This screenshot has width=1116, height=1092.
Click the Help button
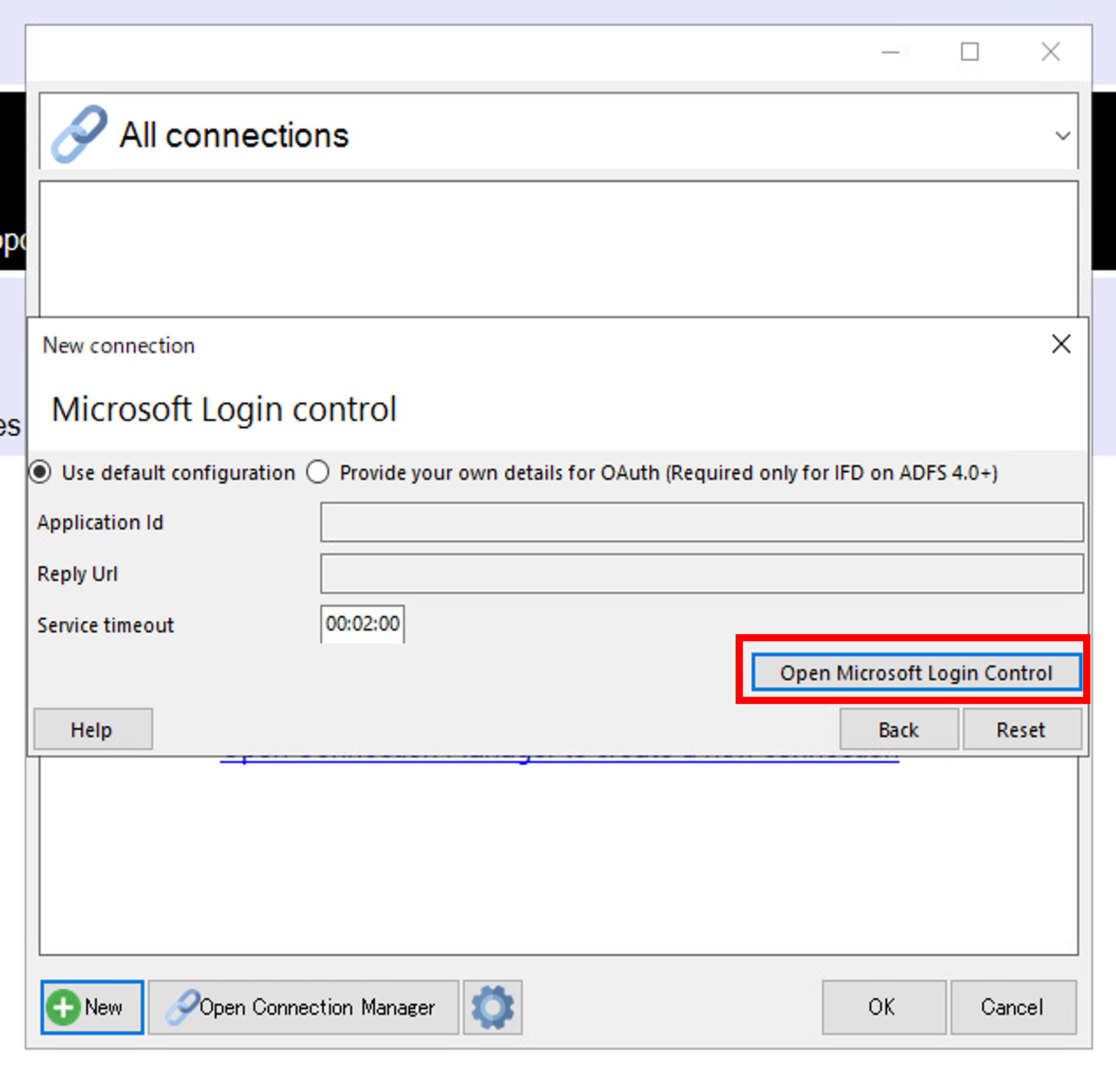[93, 730]
